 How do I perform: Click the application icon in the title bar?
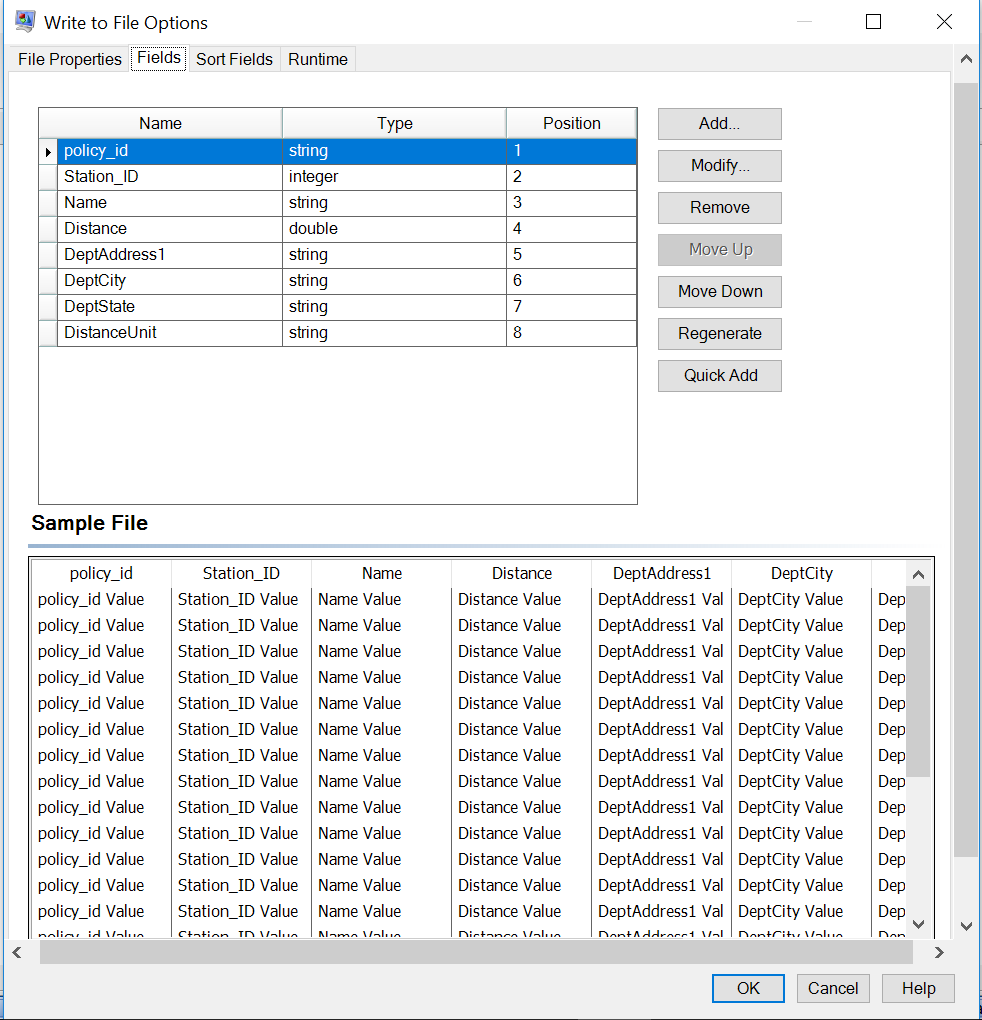click(24, 20)
